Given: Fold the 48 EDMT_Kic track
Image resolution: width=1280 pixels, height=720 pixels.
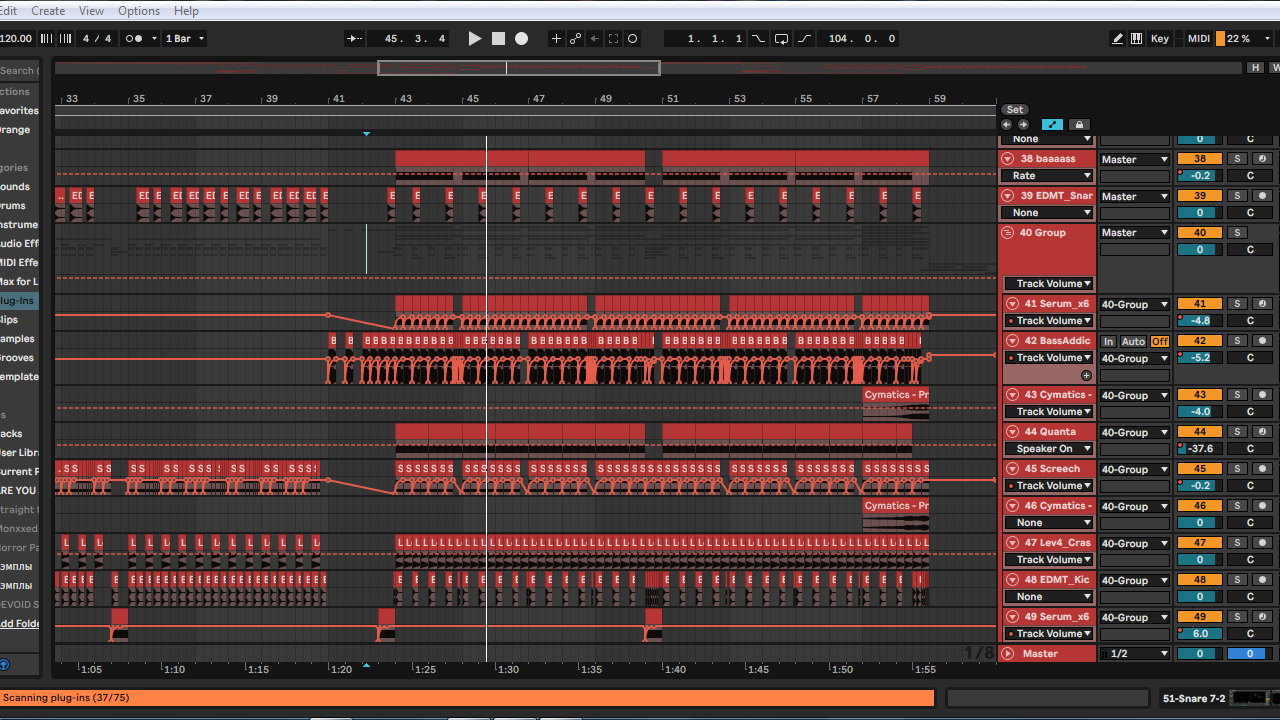Looking at the screenshot, I should [1010, 580].
